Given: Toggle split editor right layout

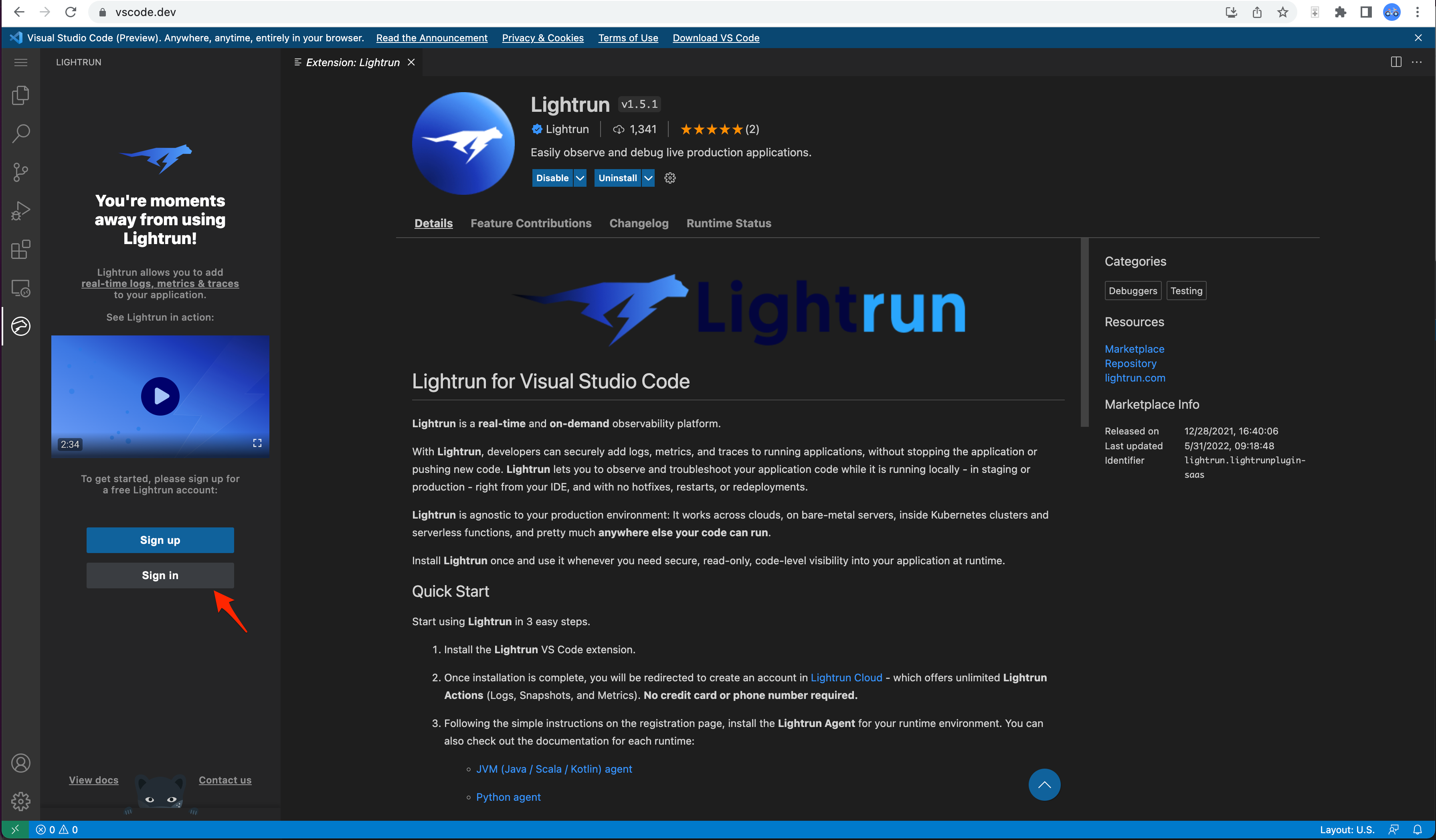Looking at the screenshot, I should pos(1396,62).
